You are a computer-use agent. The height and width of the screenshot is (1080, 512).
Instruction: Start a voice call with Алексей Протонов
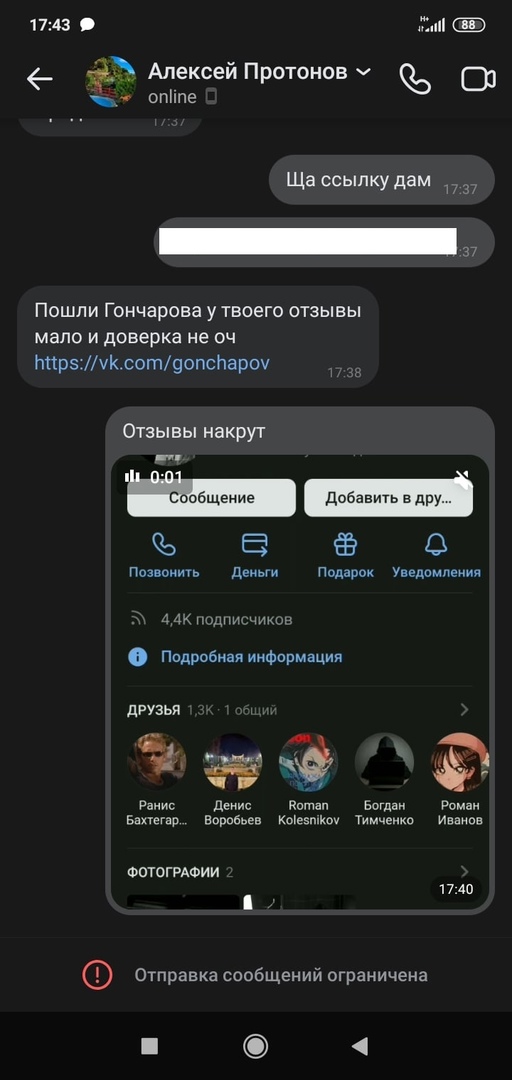pyautogui.click(x=415, y=80)
